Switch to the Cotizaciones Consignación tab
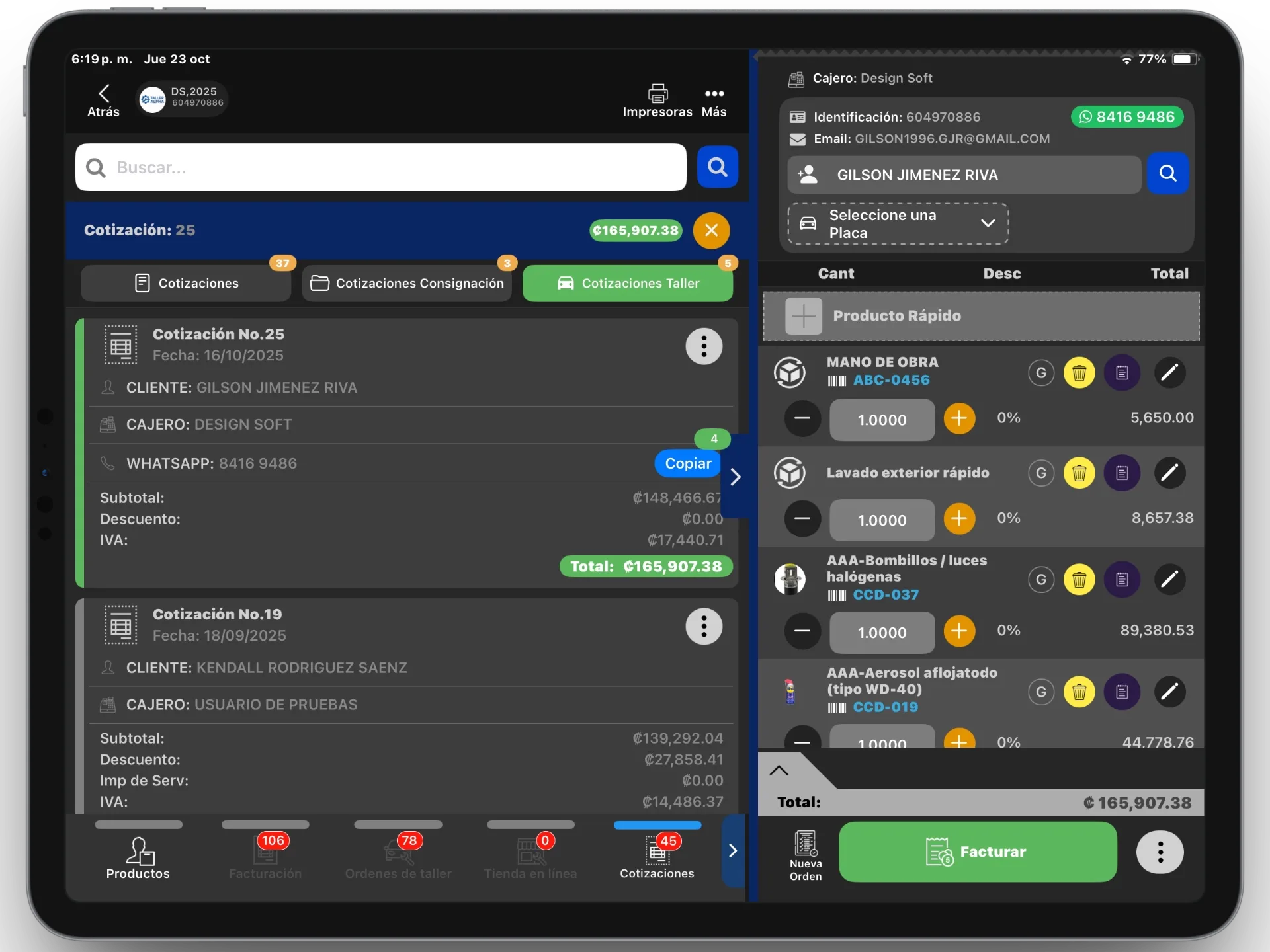The image size is (1270, 952). click(x=407, y=283)
